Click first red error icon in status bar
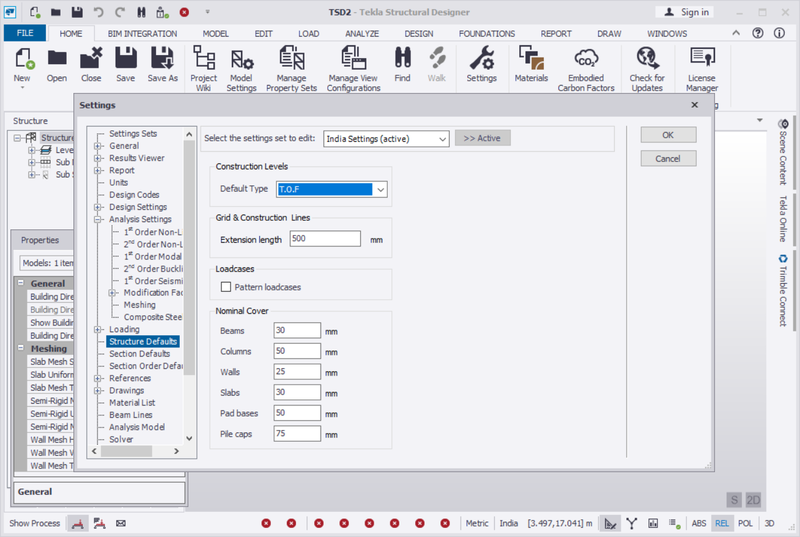Screen dimensions: 800x537 266,523
